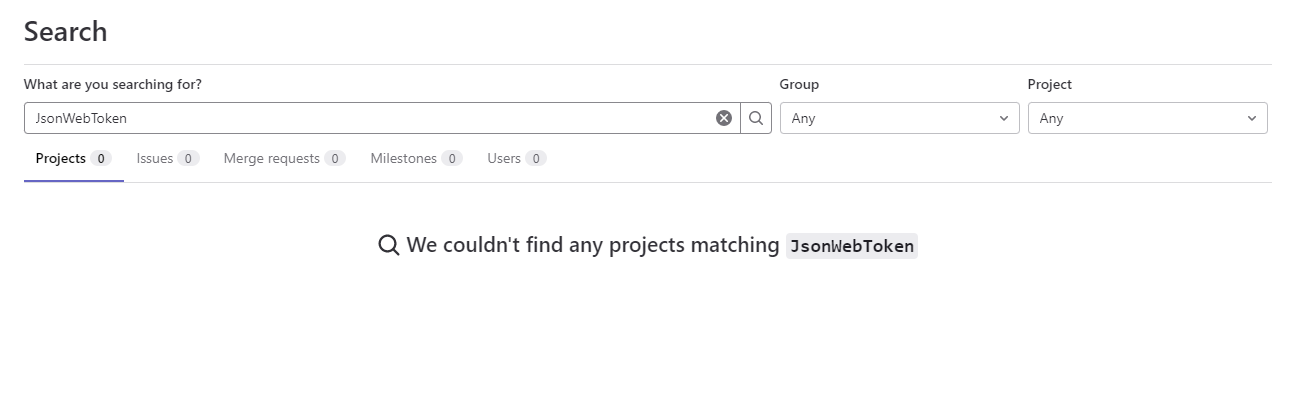Viewport: 1306px width, 393px height.
Task: Click the Issues count badge
Action: click(x=188, y=159)
